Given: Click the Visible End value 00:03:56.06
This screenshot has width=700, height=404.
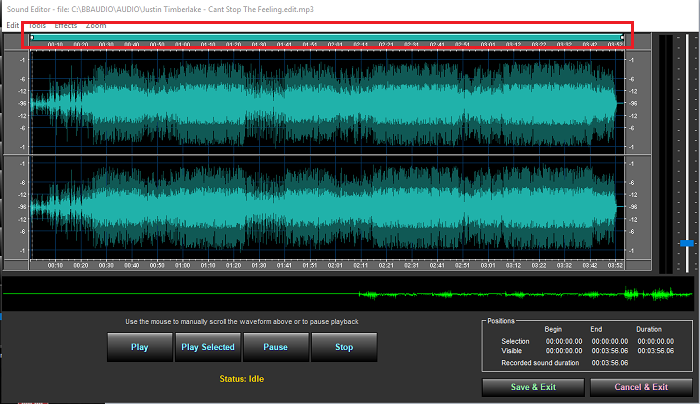Looking at the screenshot, I should tap(610, 351).
